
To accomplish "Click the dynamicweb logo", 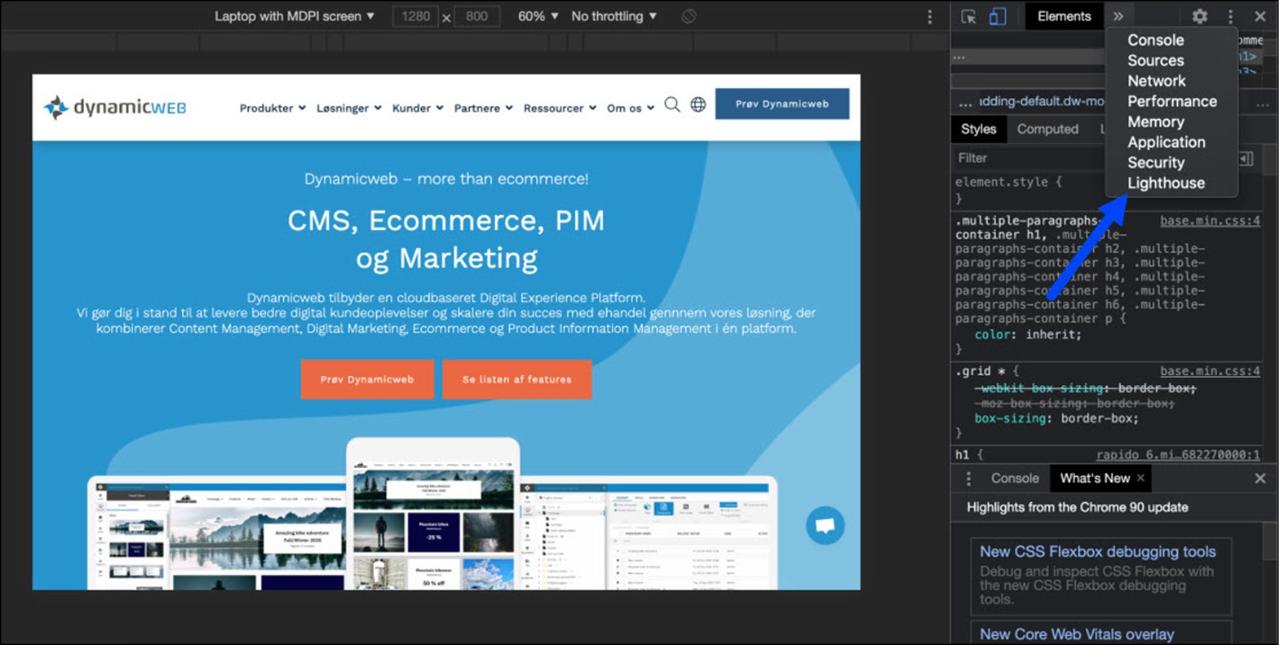I will coord(115,107).
